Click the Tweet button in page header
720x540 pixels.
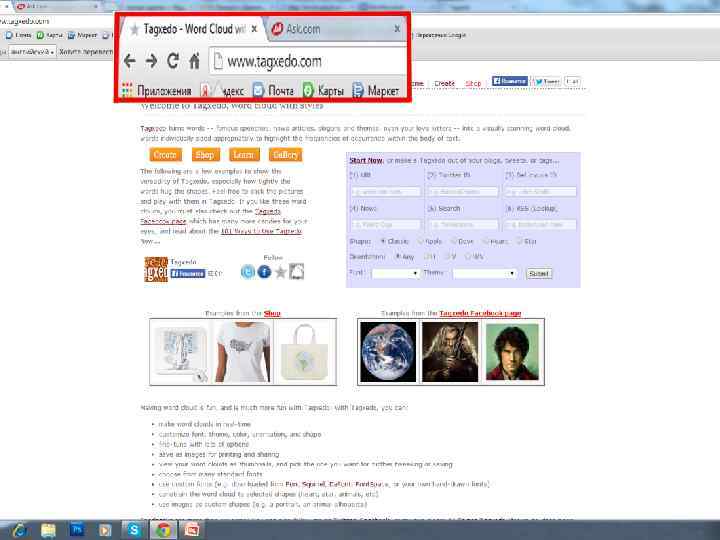pyautogui.click(x=547, y=82)
